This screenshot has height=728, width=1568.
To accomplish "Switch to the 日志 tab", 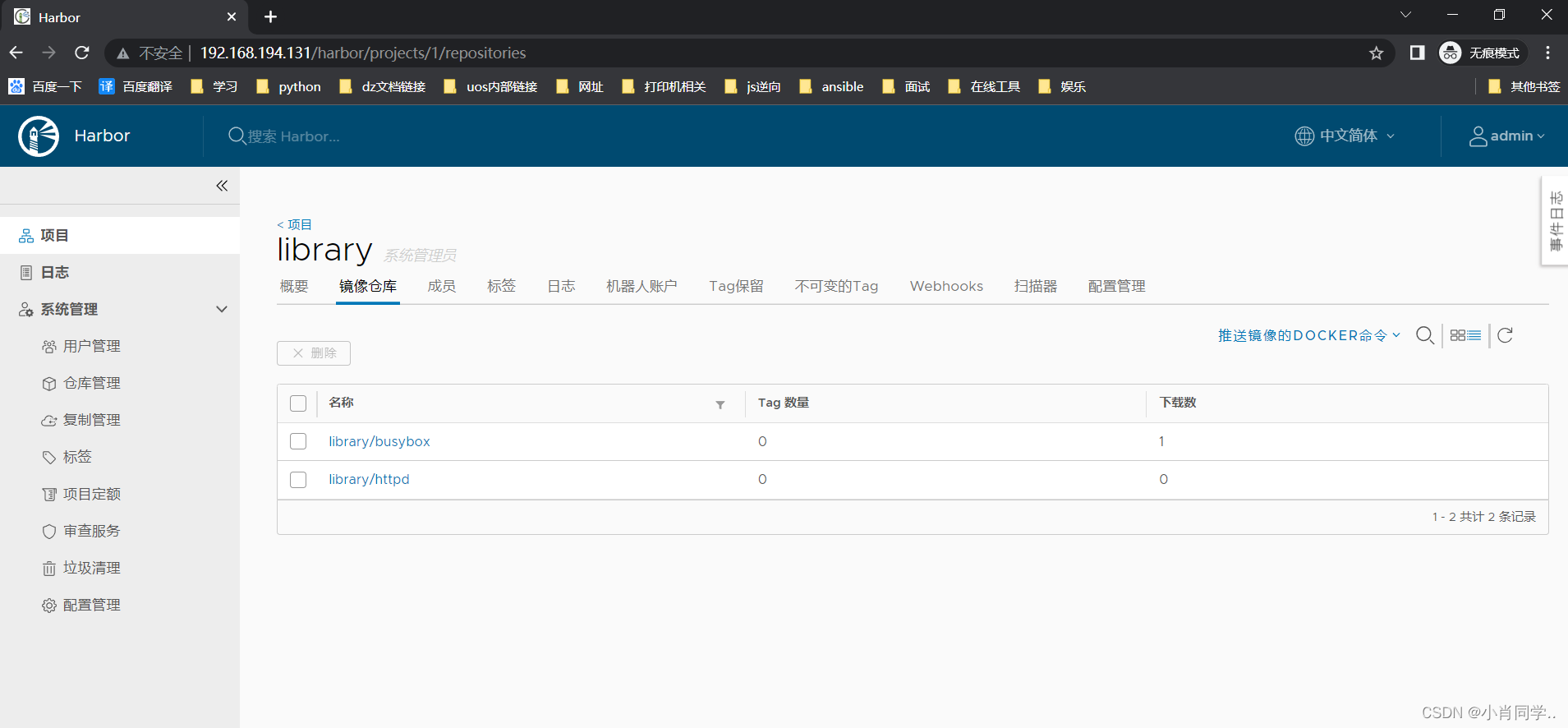I will click(x=561, y=286).
